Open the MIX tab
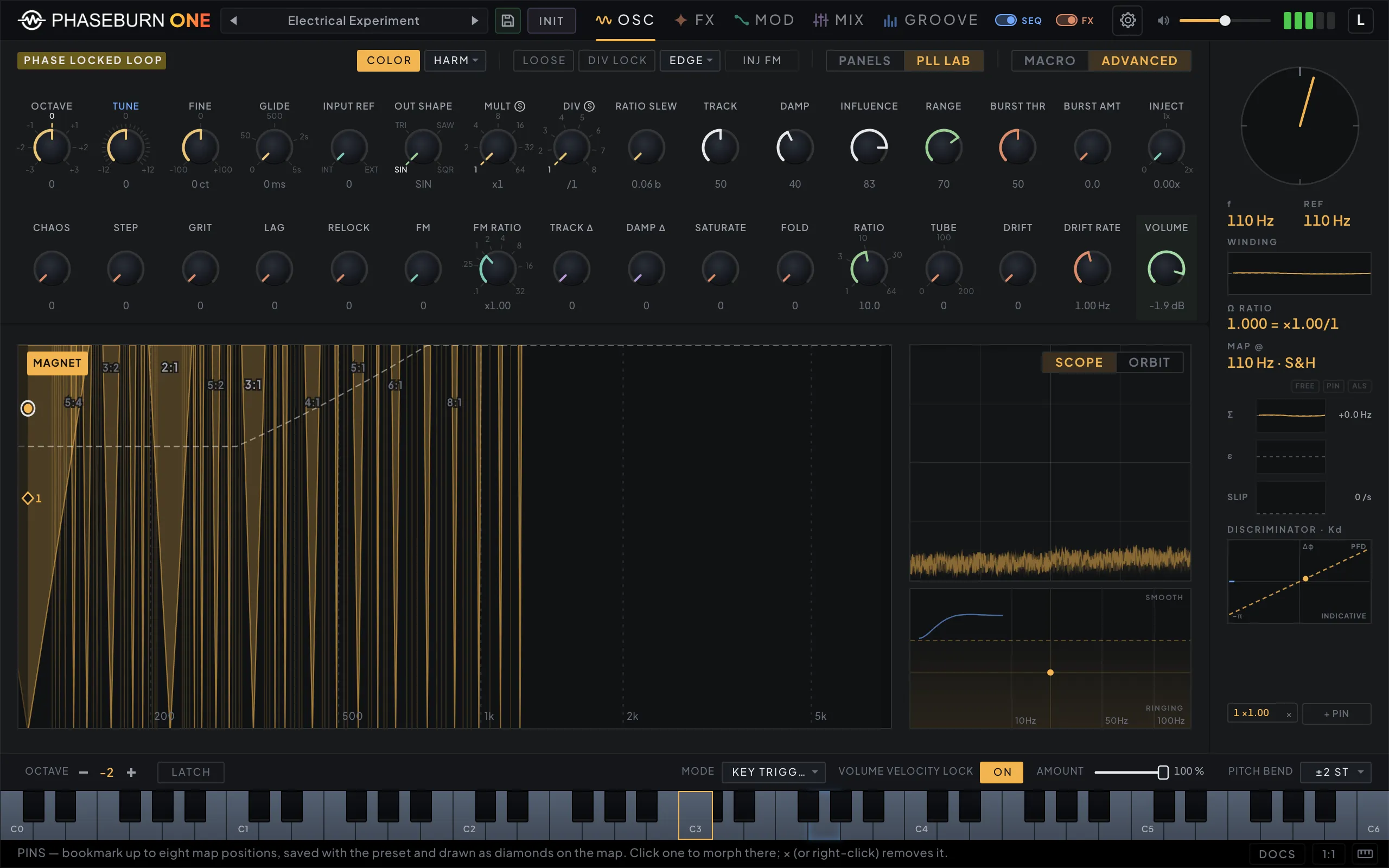The height and width of the screenshot is (868, 1389). 839,21
